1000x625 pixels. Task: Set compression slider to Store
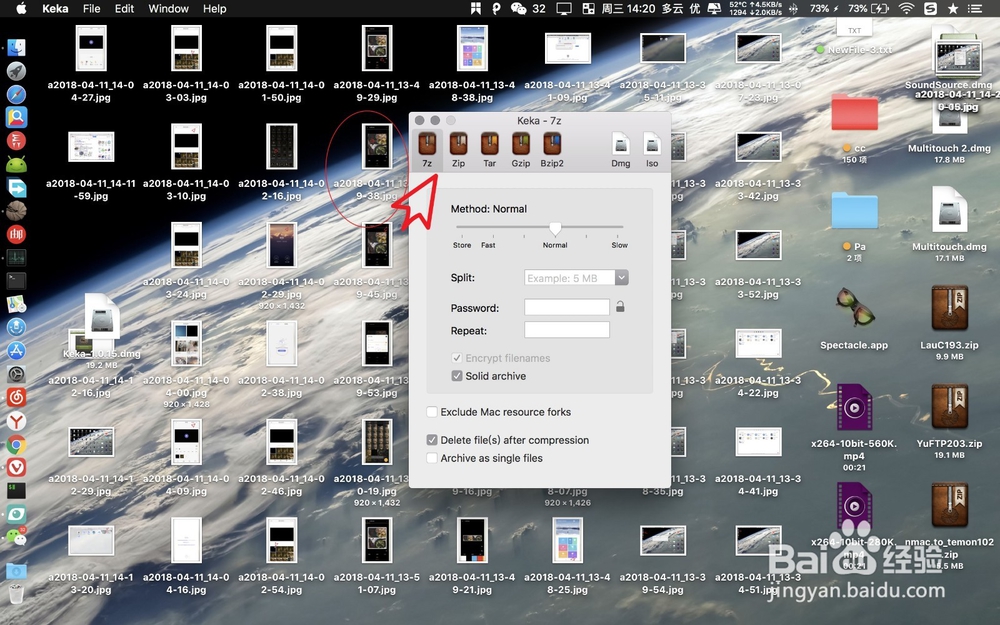pyautogui.click(x=462, y=228)
